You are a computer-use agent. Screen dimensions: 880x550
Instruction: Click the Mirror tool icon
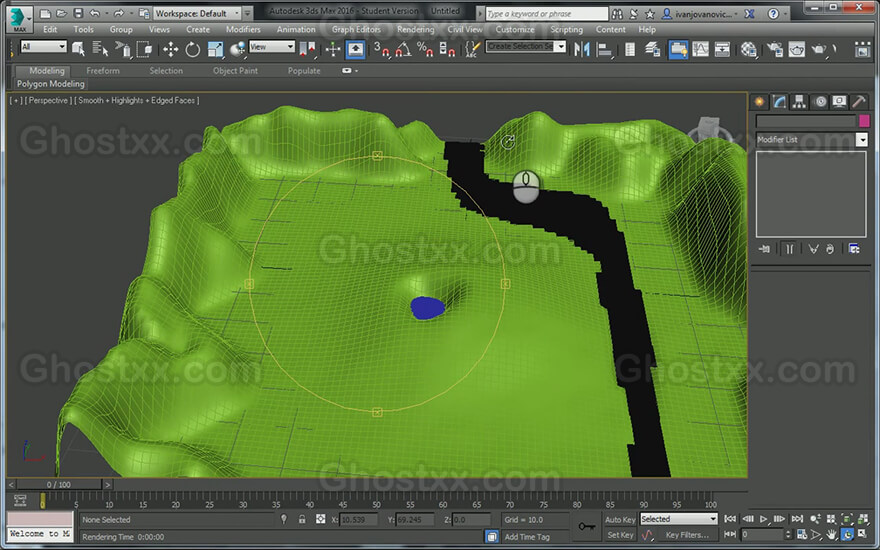(x=582, y=49)
